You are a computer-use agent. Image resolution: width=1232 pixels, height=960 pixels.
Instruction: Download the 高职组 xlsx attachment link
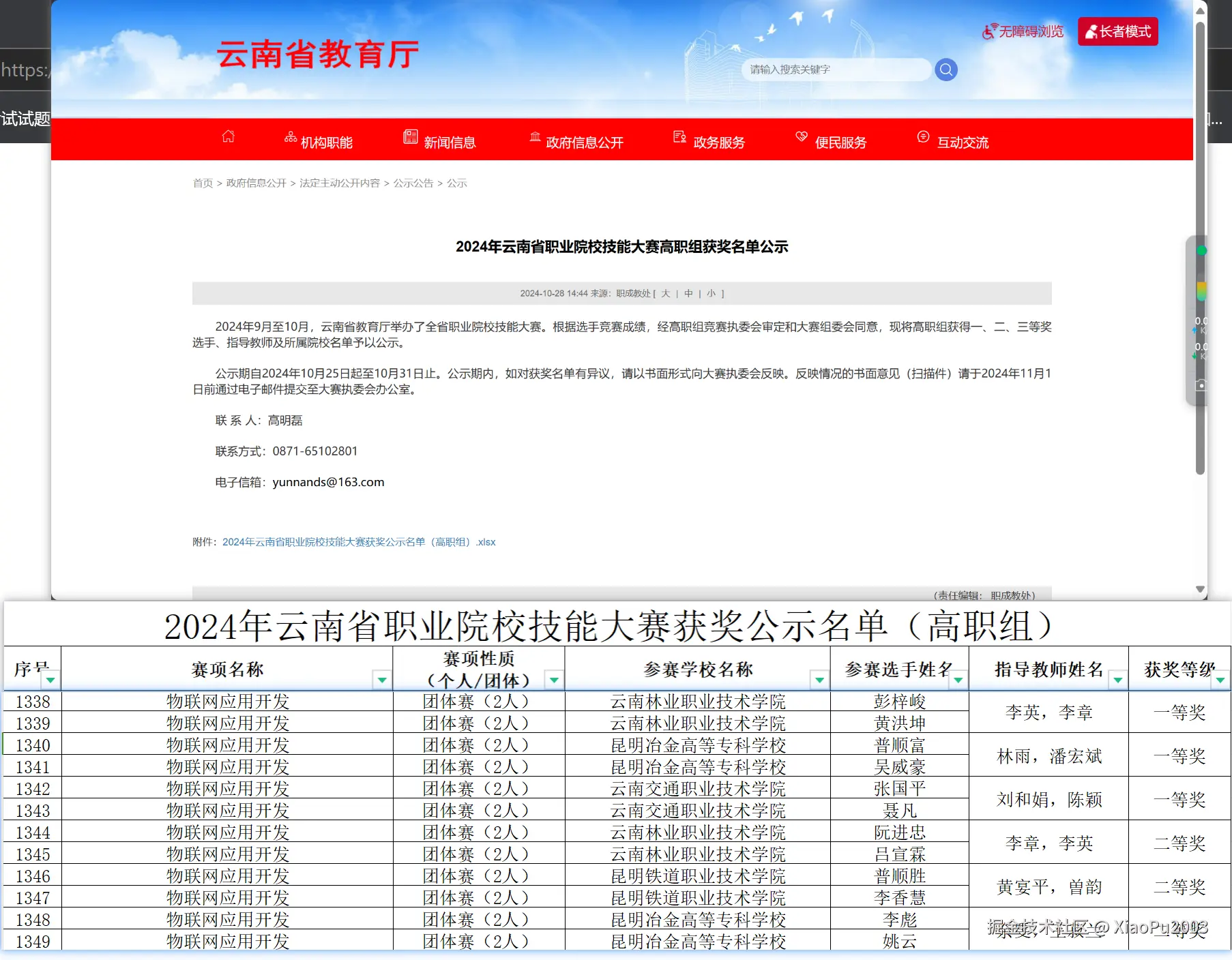coord(359,541)
